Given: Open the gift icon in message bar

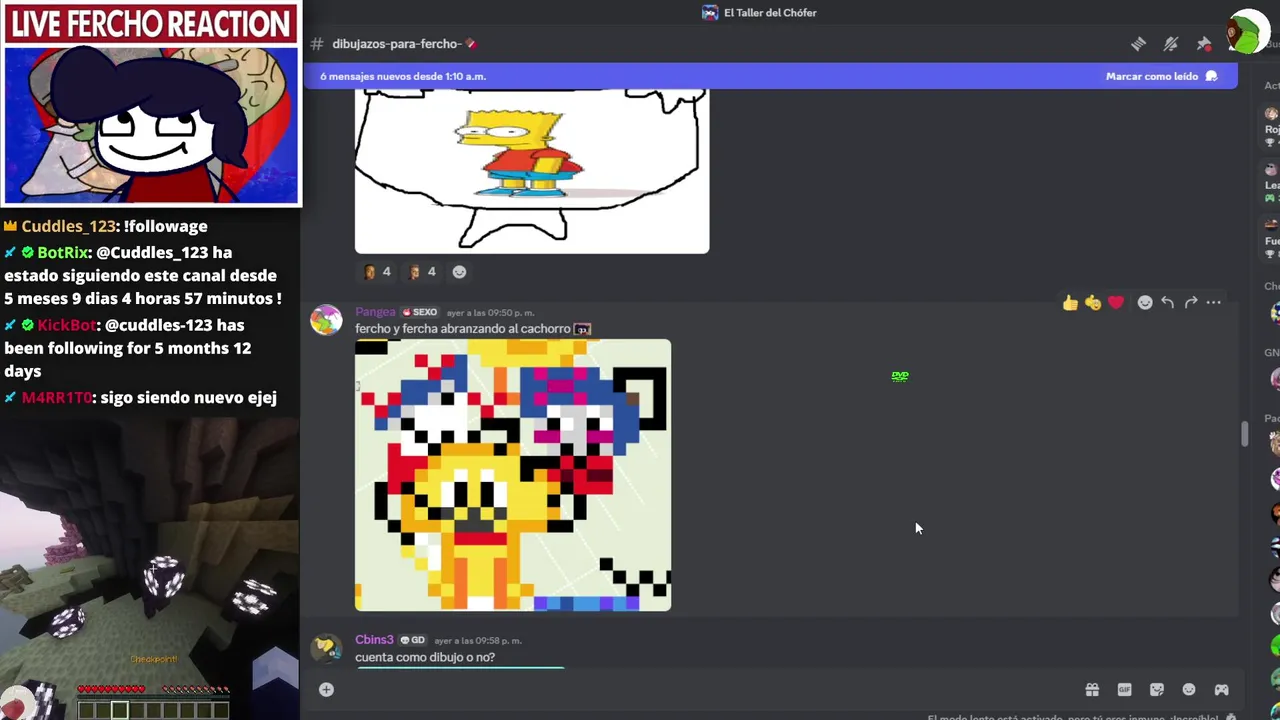Looking at the screenshot, I should (1092, 689).
